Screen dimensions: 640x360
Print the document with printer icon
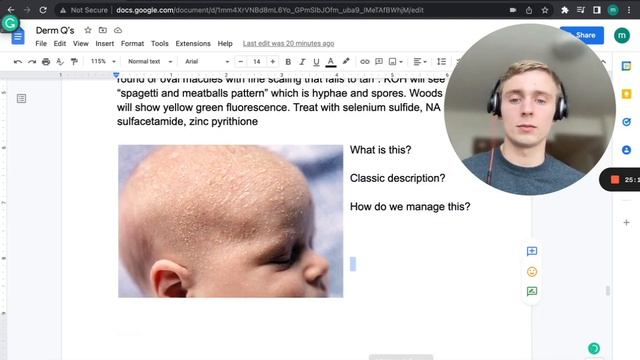(x=46, y=62)
